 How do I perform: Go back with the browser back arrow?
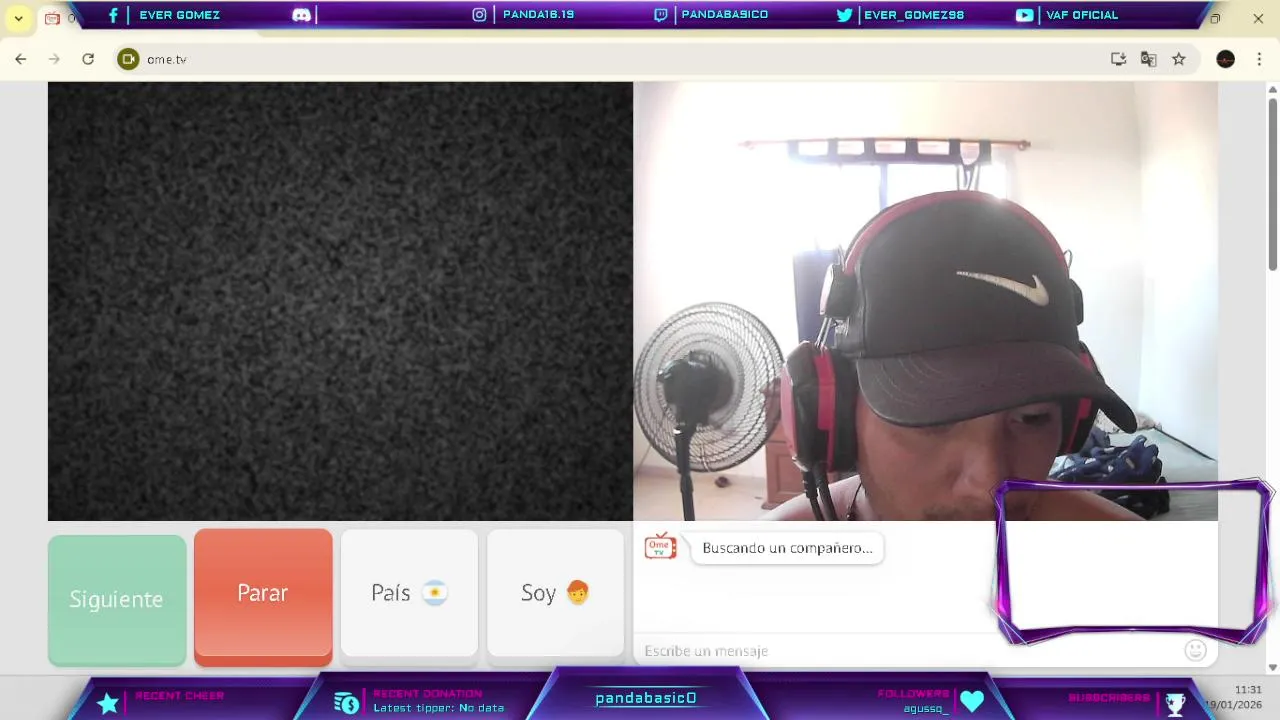[x=21, y=59]
